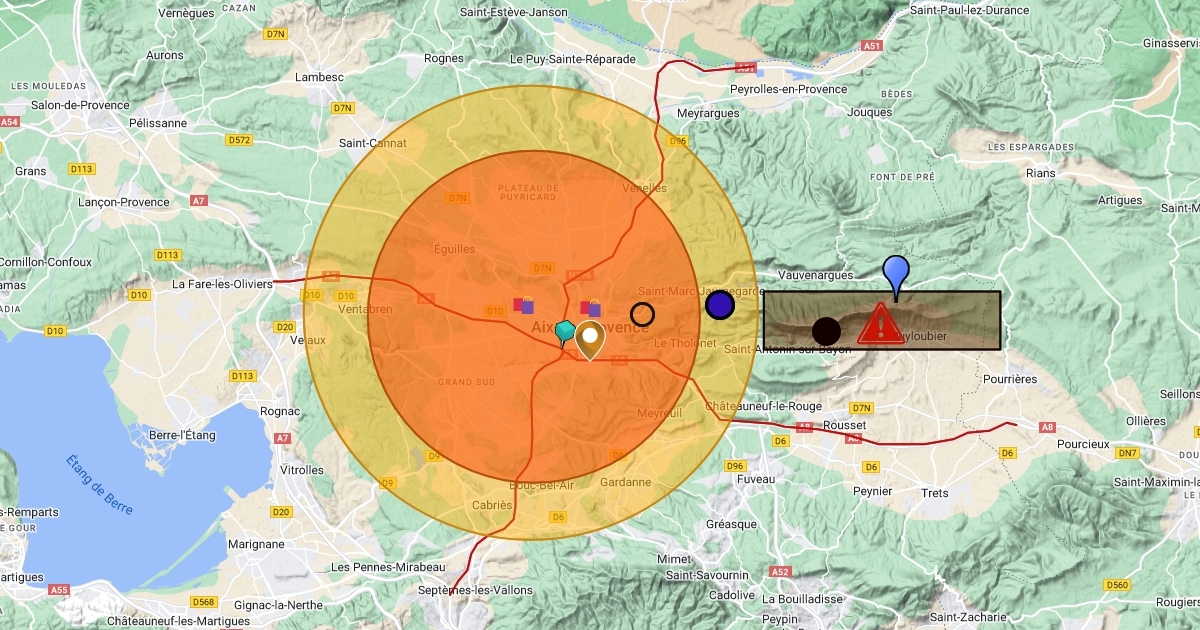Screen dimensions: 1200x630
Task: Click the D572 road shield
Action: point(239,140)
